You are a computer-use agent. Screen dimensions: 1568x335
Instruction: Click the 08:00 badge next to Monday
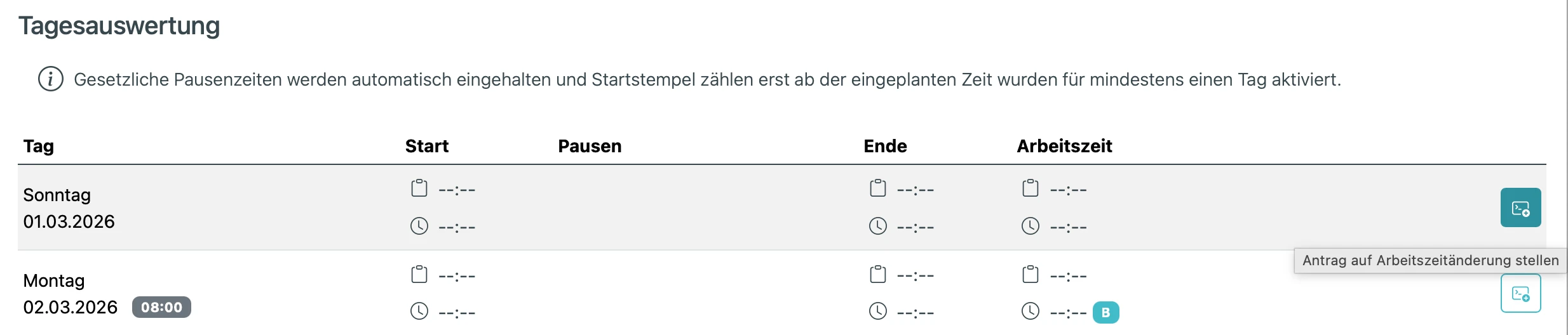click(x=161, y=307)
